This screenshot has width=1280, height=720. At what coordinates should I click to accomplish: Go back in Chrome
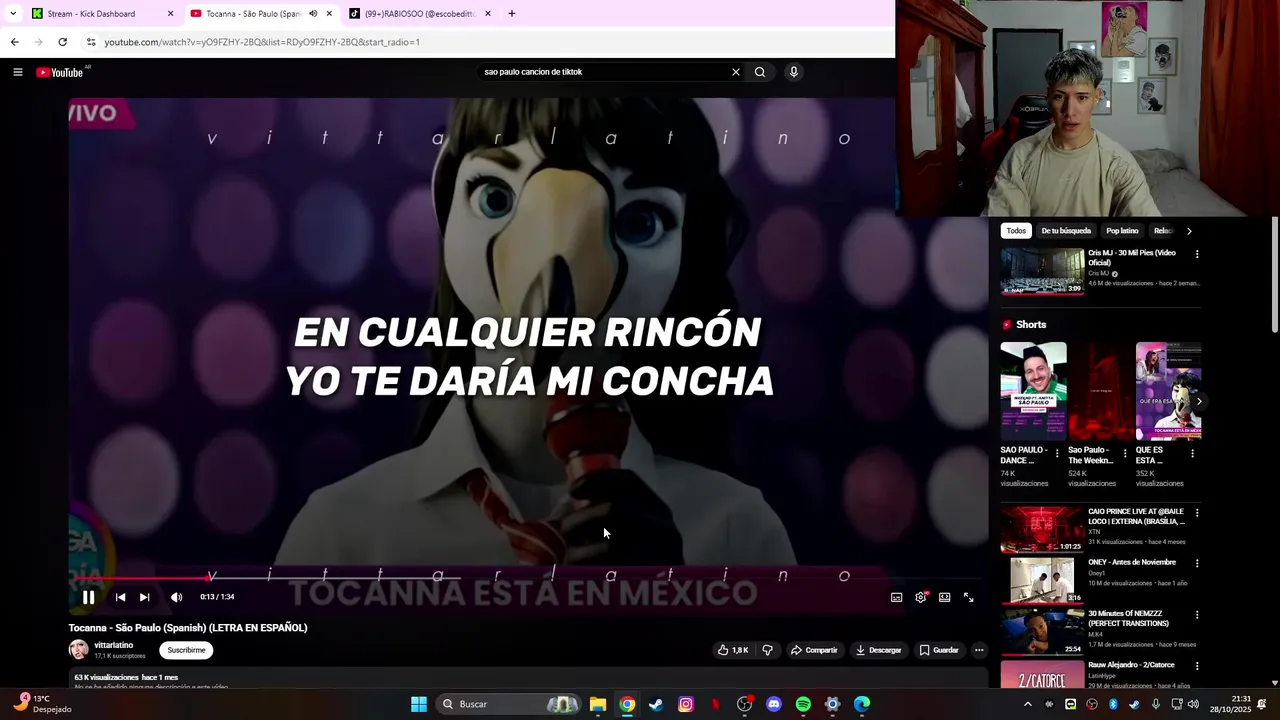pos(14,42)
